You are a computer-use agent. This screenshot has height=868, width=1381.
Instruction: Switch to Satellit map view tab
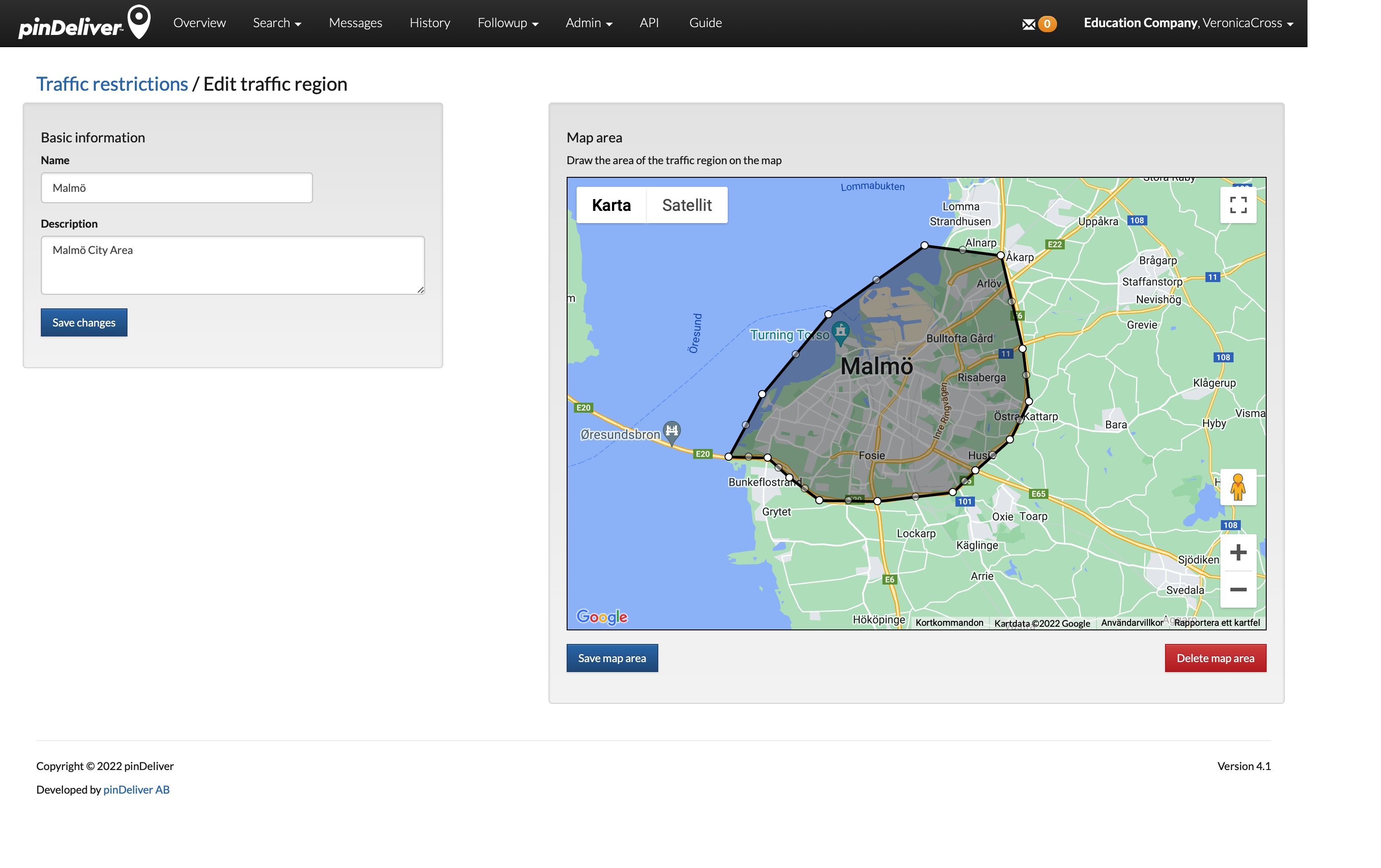click(687, 205)
